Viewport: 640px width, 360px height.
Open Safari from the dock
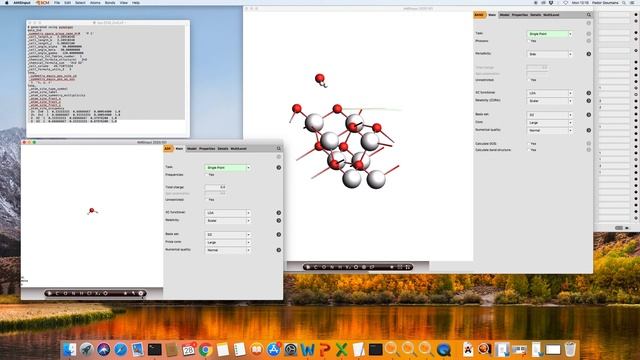(120, 350)
